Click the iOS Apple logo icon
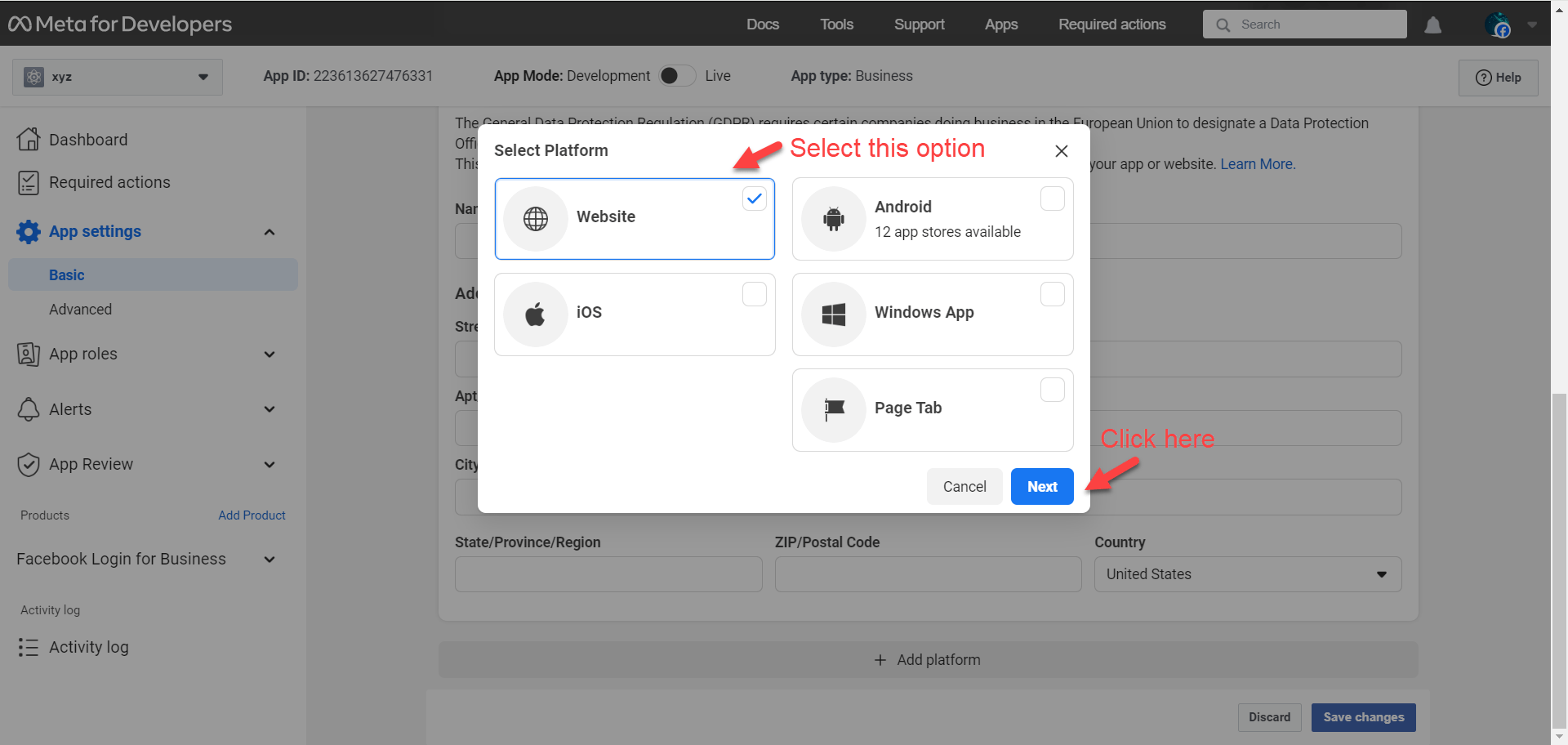 coord(536,315)
